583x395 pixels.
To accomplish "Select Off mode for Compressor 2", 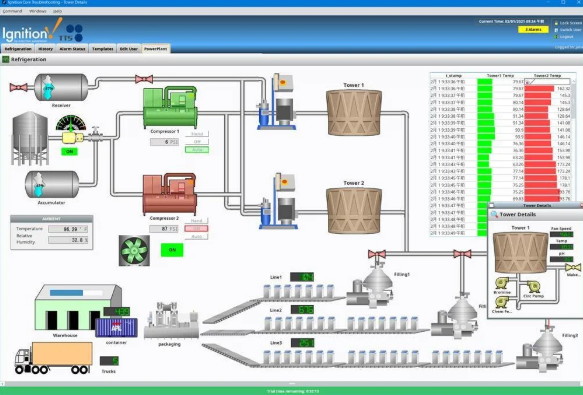I will 196,228.
